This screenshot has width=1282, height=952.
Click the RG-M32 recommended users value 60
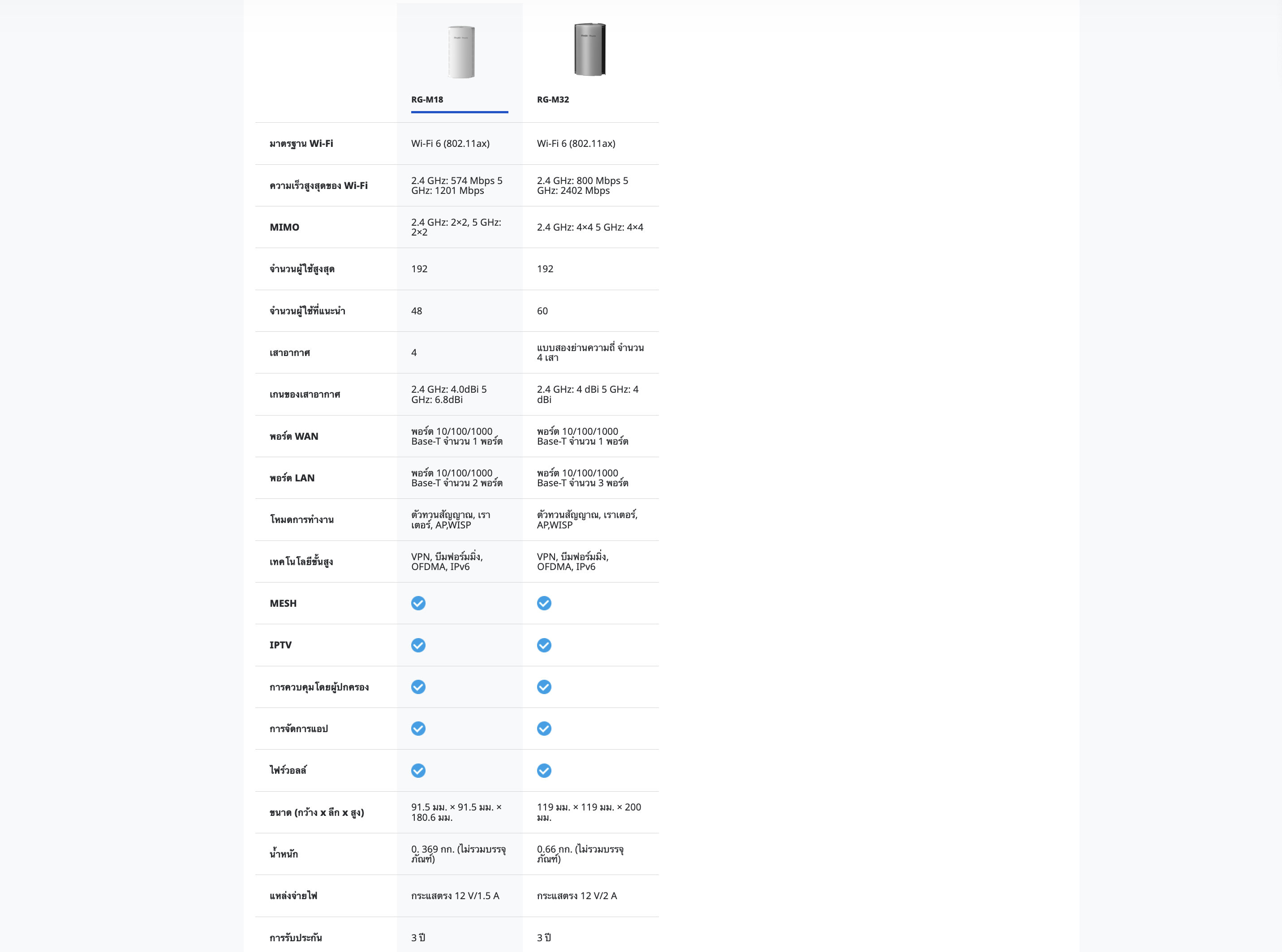click(x=542, y=311)
